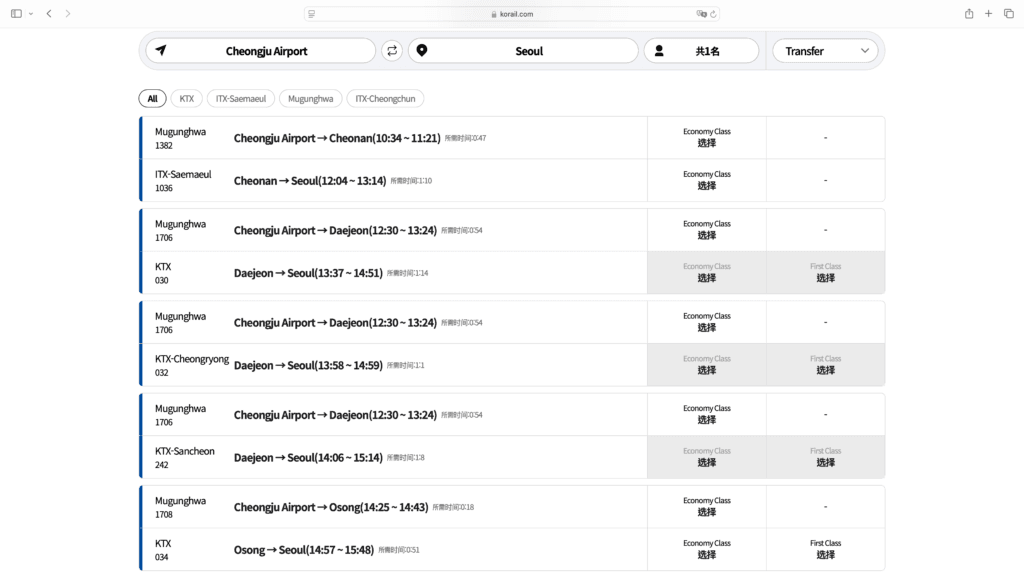Image resolution: width=1024 pixels, height=576 pixels.
Task: Show tab overview icon in Safari
Action: (1009, 14)
